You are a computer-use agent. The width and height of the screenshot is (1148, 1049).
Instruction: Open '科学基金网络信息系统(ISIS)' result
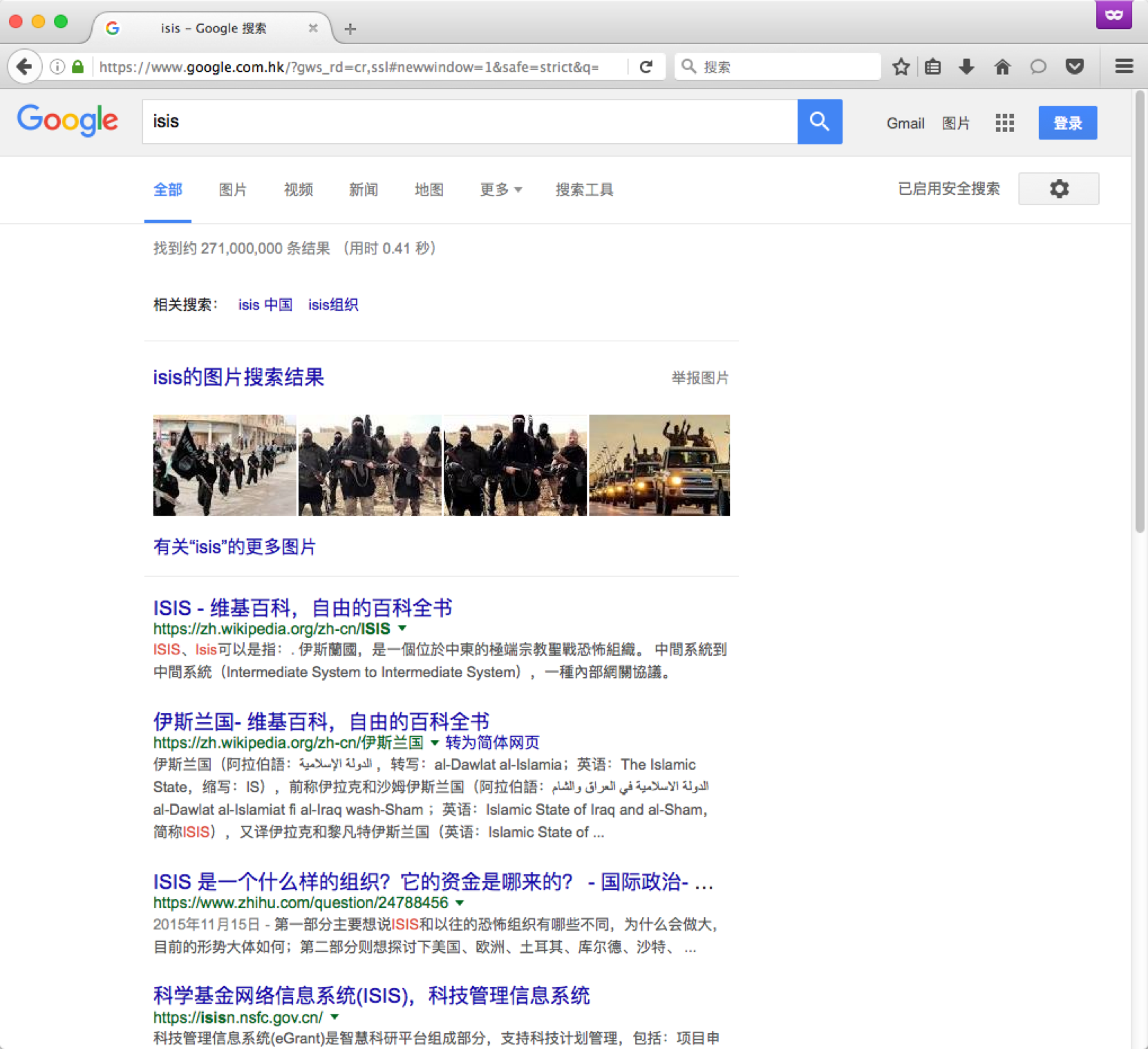(x=372, y=996)
